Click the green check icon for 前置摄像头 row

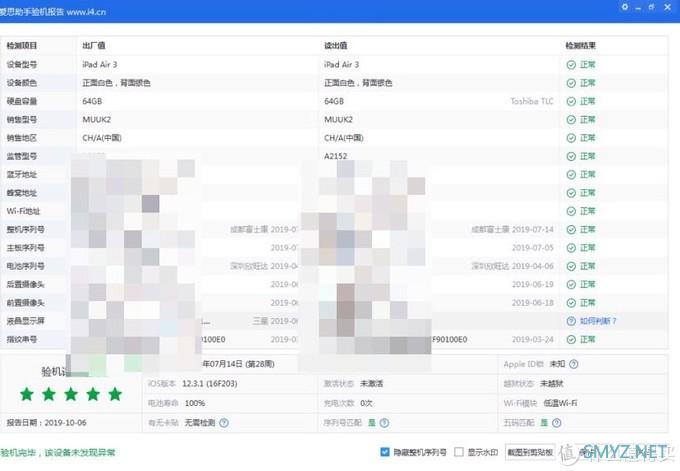coord(571,303)
